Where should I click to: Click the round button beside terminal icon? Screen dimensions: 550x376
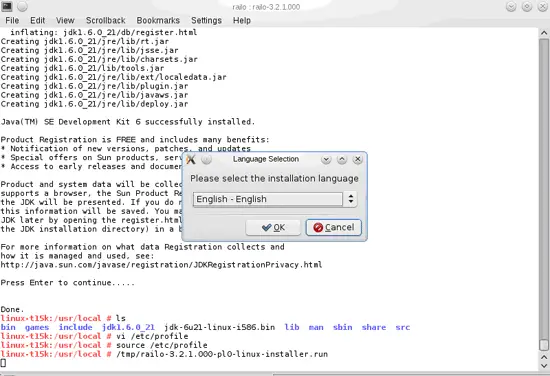(22, 6)
